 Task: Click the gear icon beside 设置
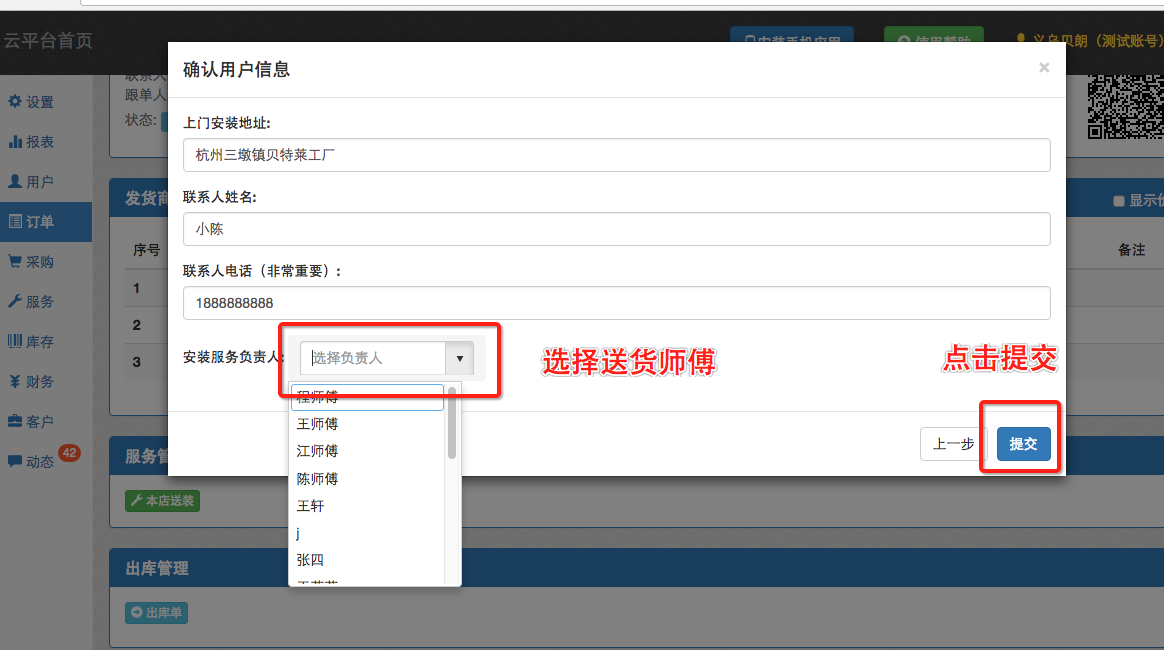pyautogui.click(x=15, y=102)
